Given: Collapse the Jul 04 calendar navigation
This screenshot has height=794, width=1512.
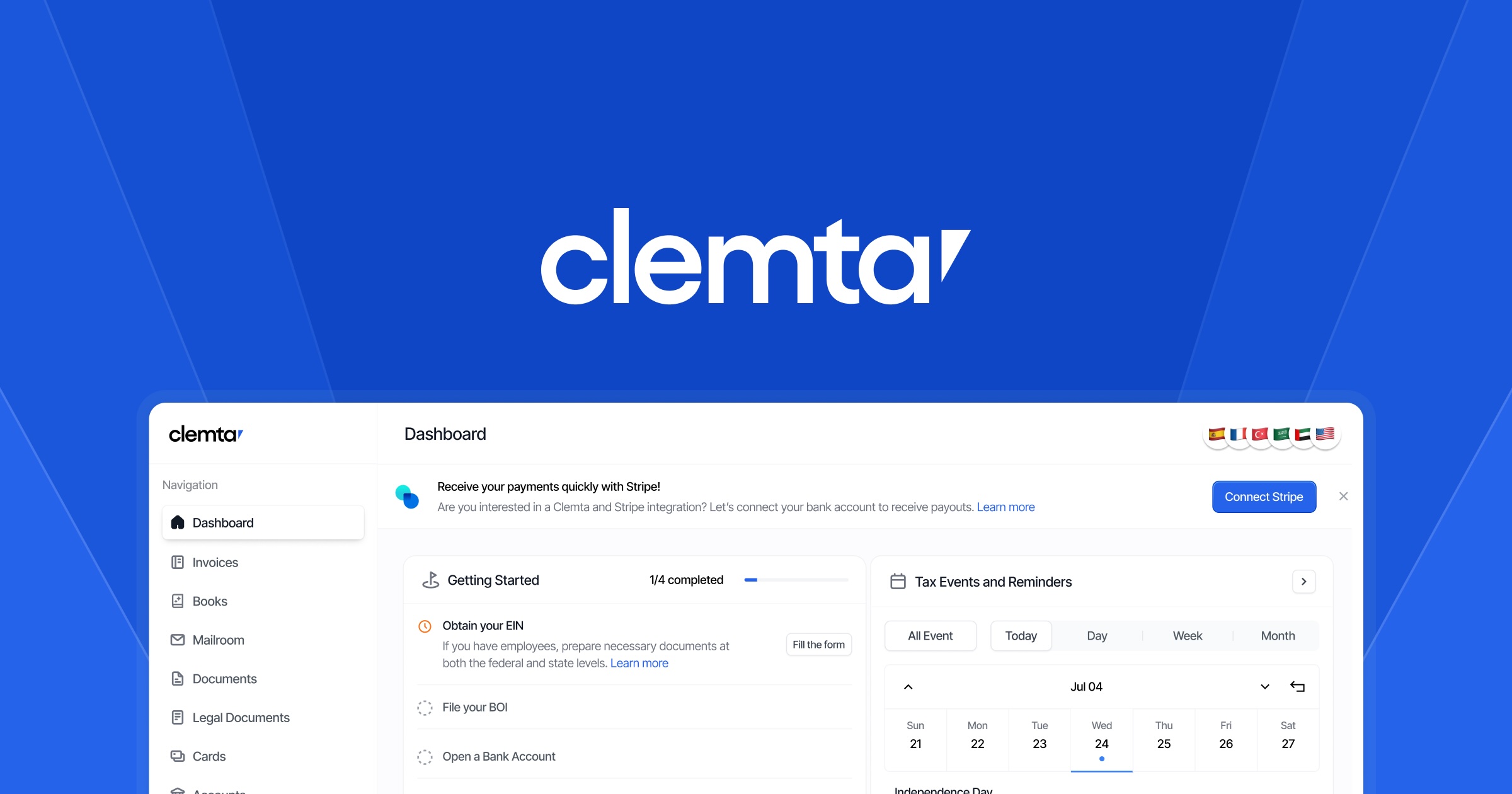Looking at the screenshot, I should (x=909, y=685).
